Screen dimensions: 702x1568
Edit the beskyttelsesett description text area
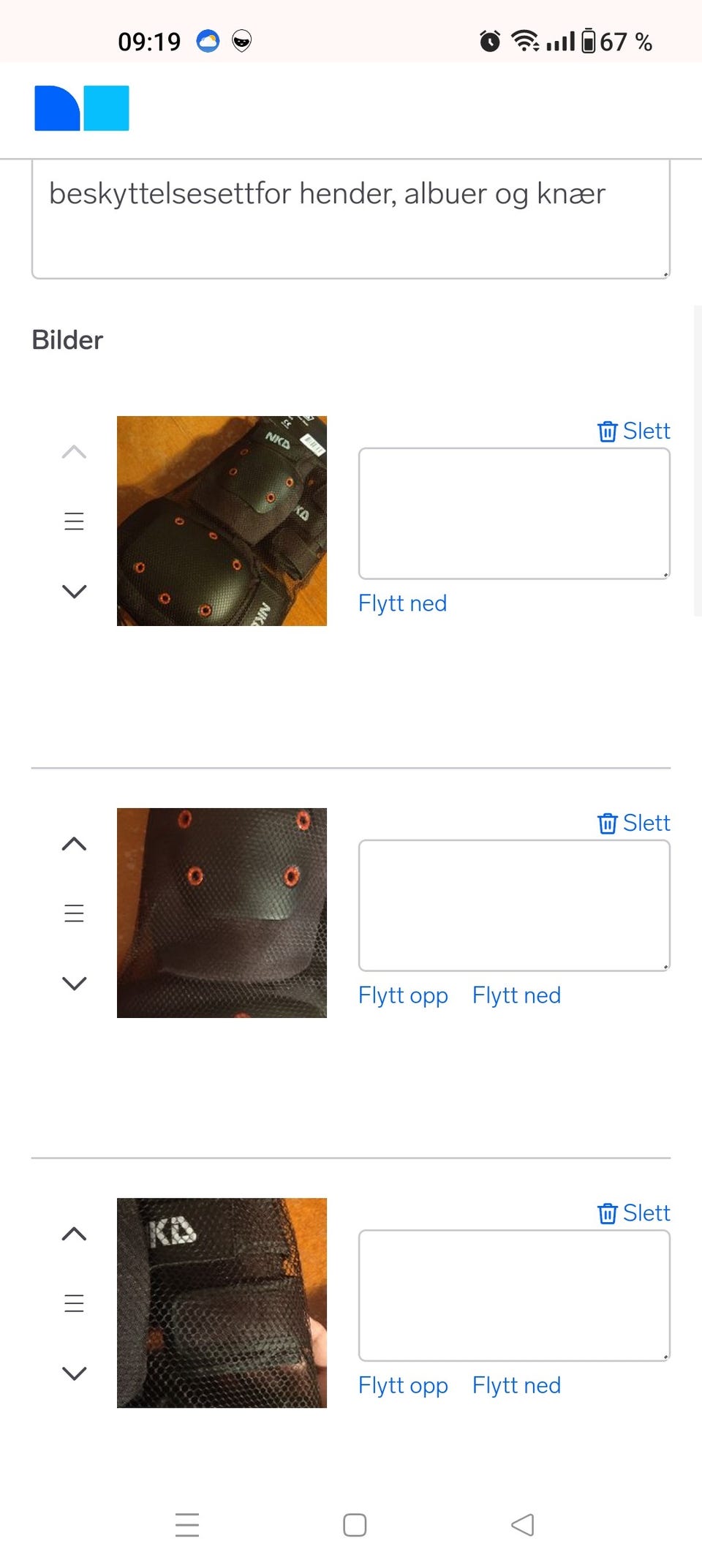351,219
